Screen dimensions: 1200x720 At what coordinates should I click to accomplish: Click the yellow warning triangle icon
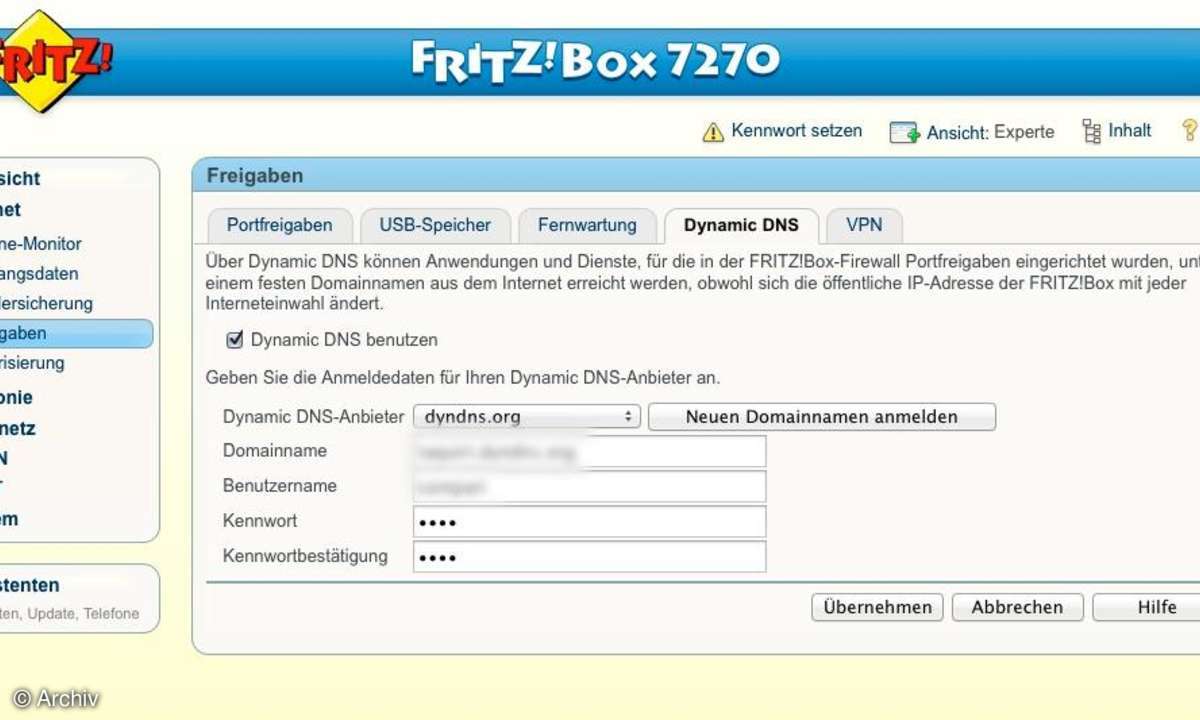tap(712, 132)
